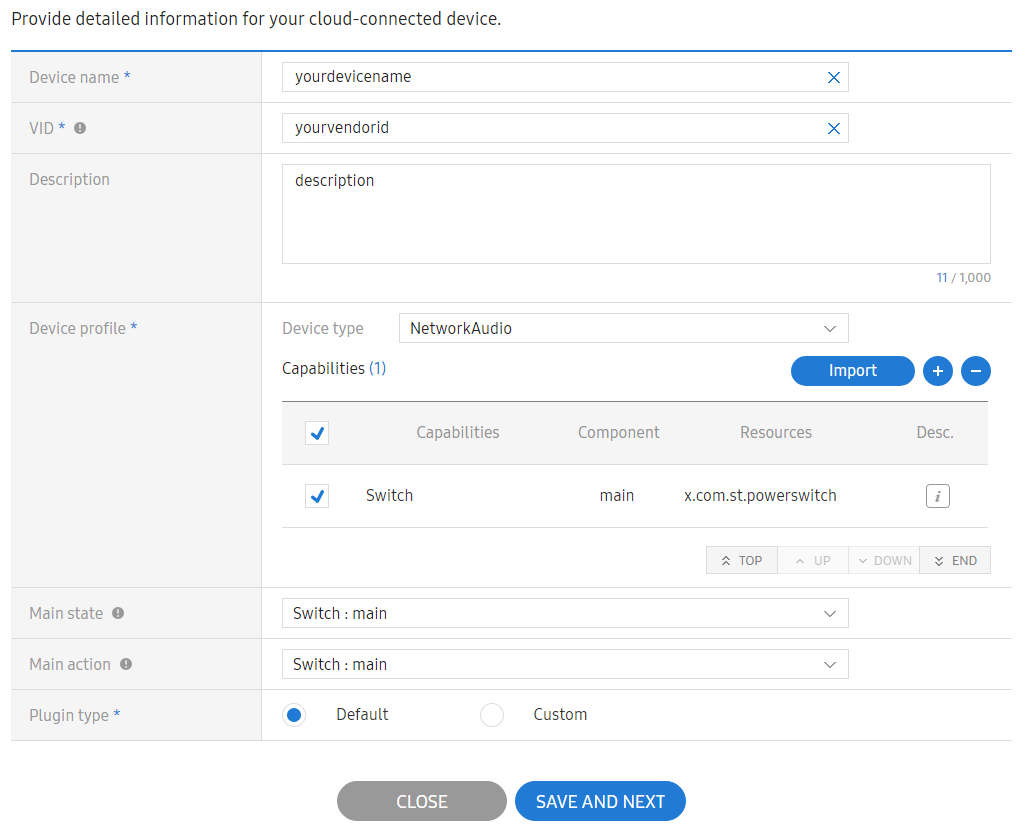Show Main state info icon
This screenshot has width=1025, height=831.
point(118,613)
